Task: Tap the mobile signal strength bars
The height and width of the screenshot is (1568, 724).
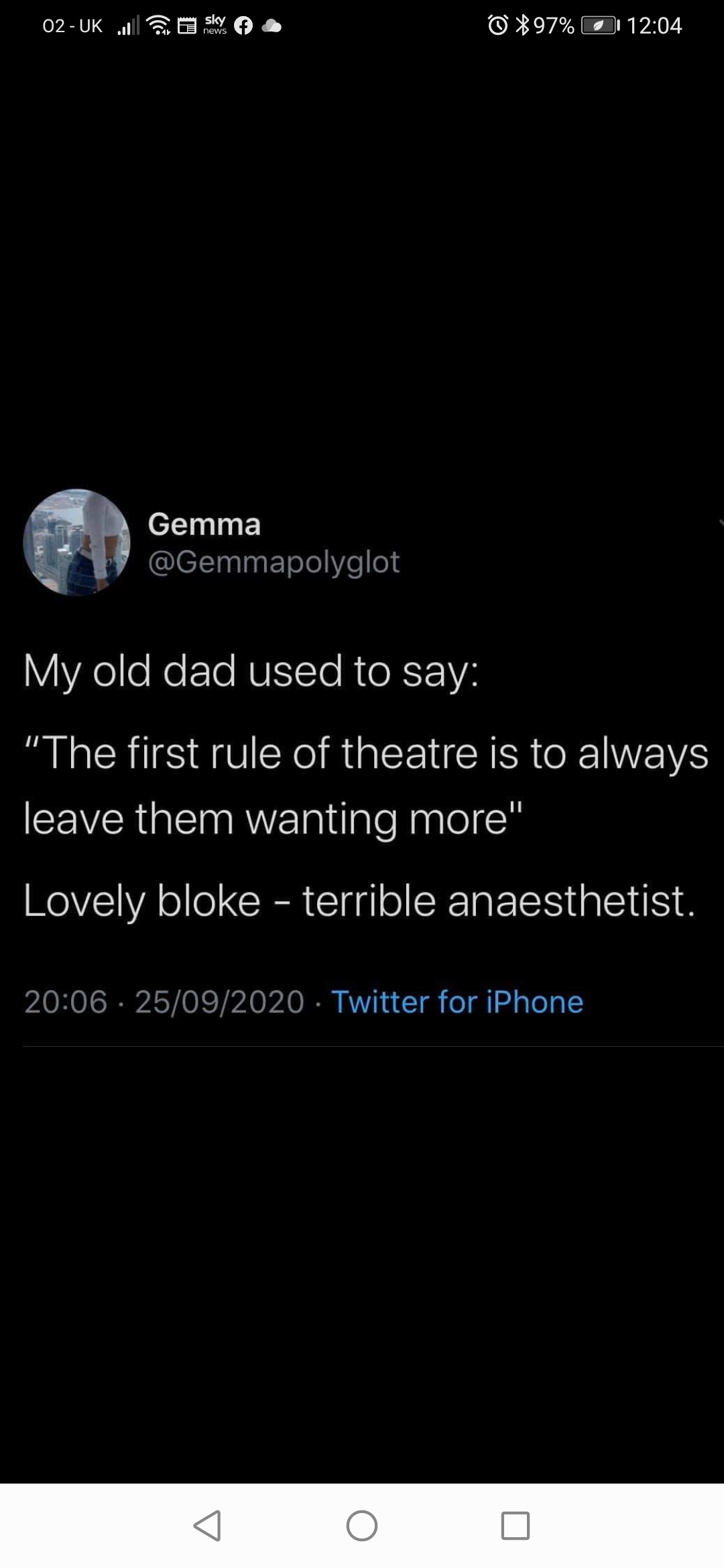Action: point(128,26)
